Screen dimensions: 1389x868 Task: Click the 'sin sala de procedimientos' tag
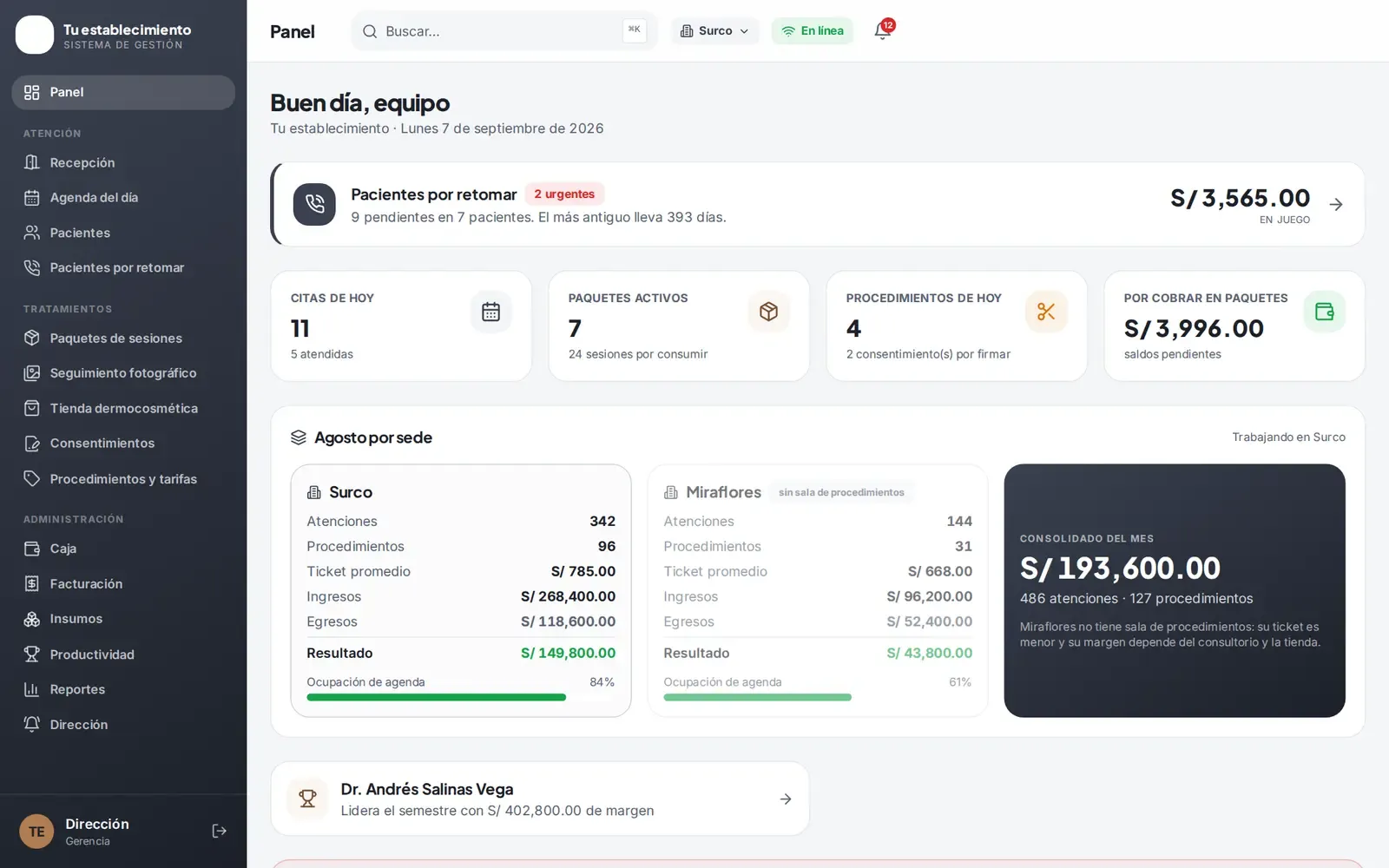pyautogui.click(x=841, y=492)
